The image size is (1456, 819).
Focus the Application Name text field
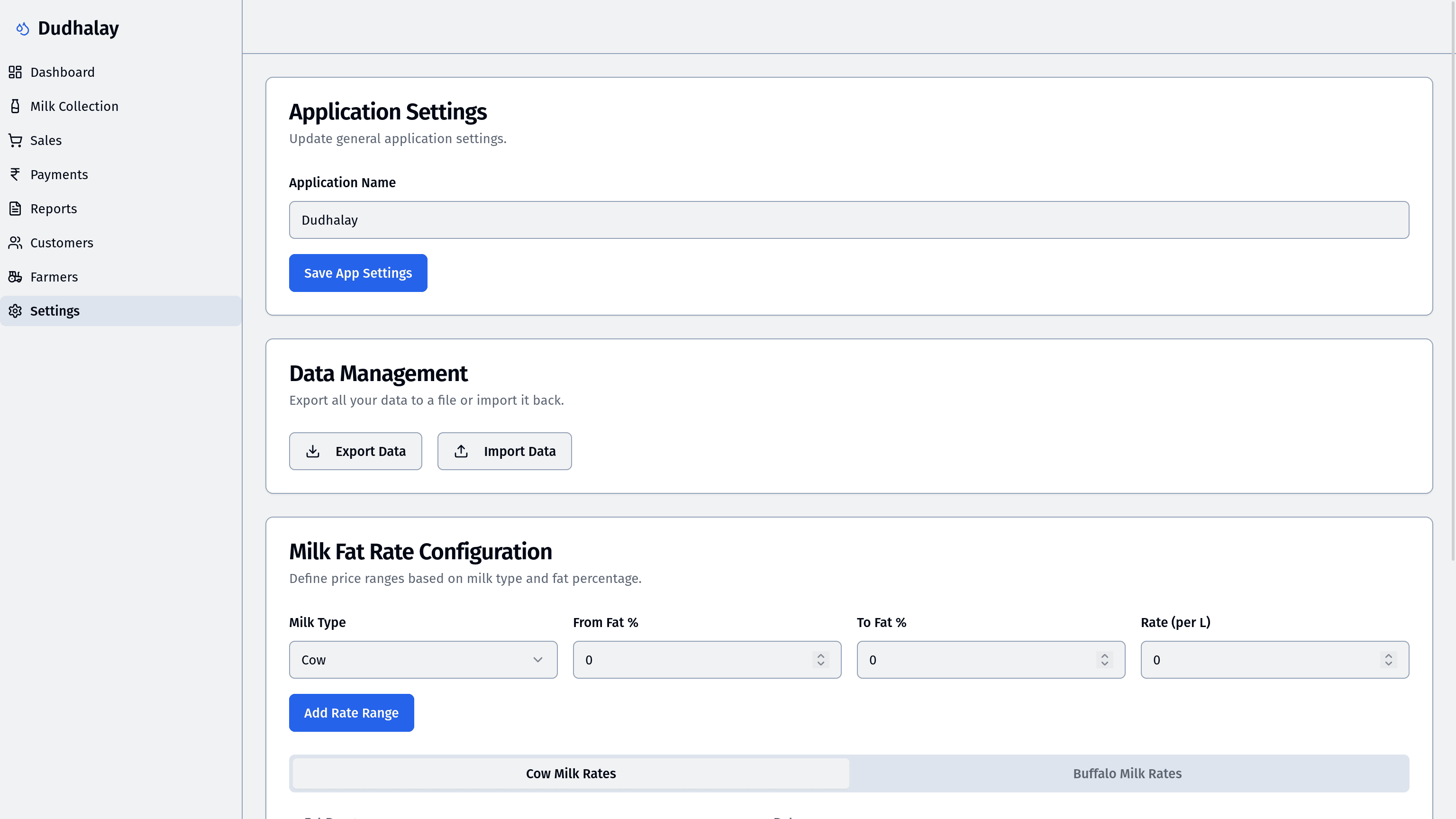[x=848, y=220]
